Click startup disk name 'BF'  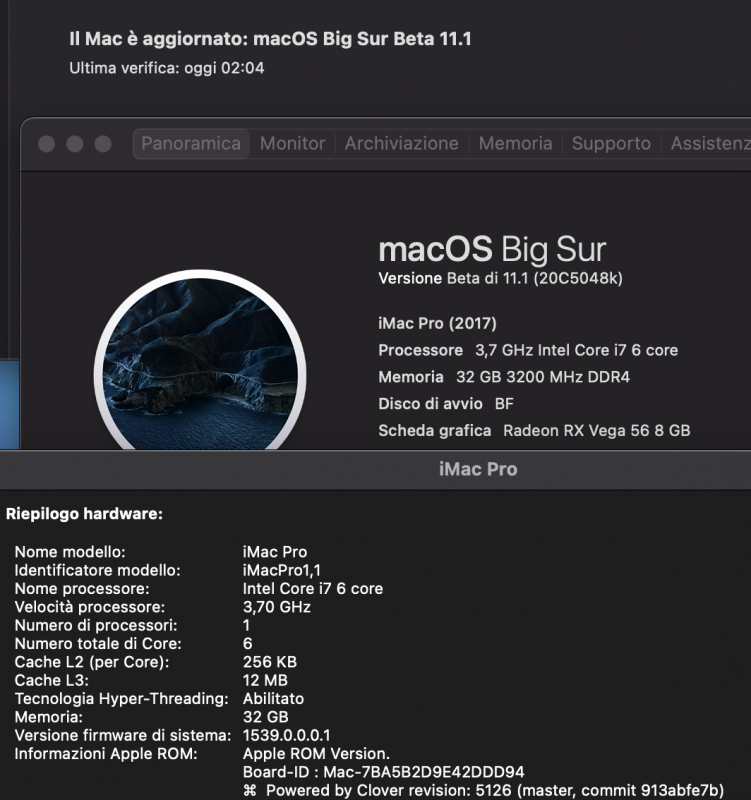(504, 404)
